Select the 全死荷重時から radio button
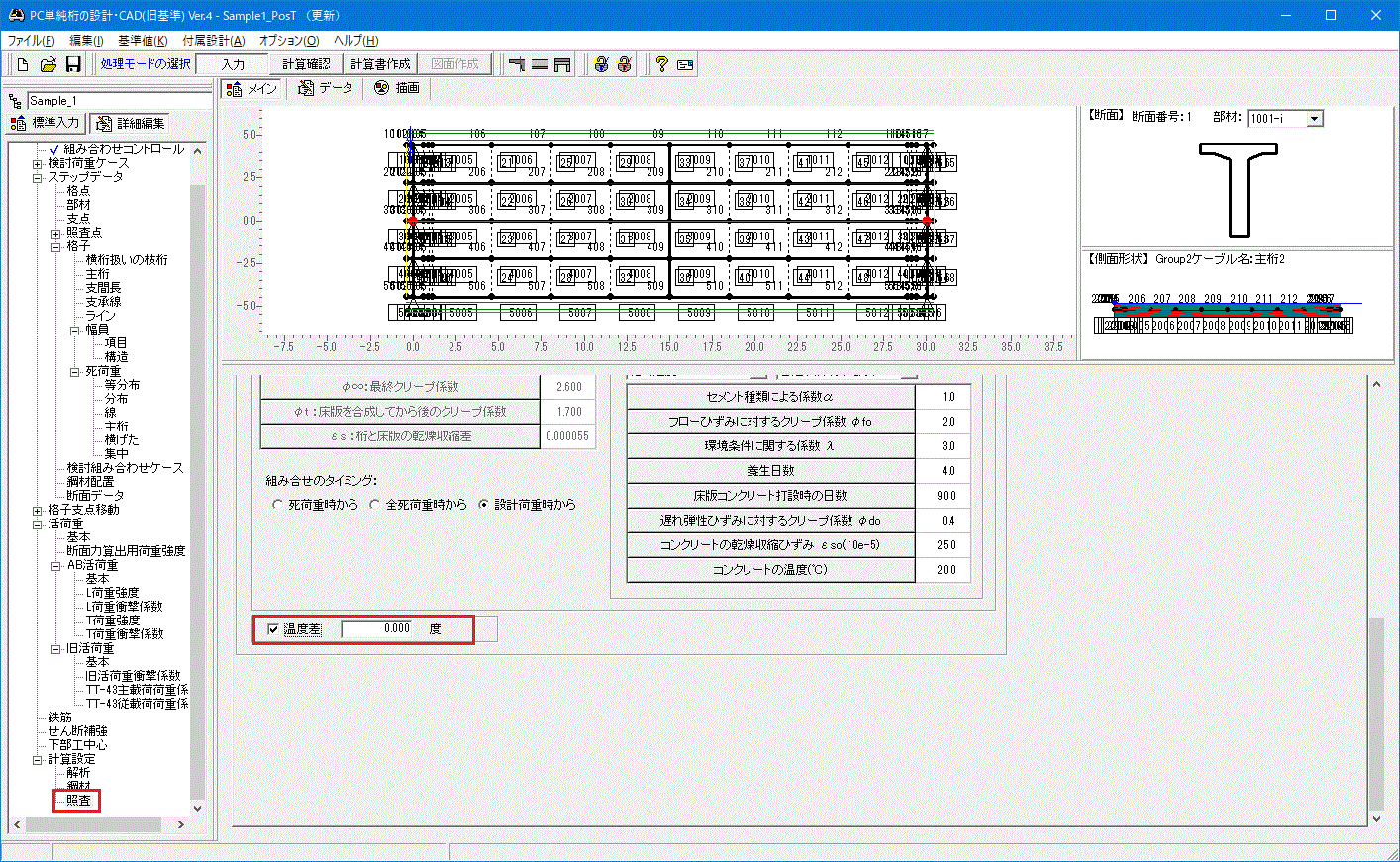 (x=375, y=505)
